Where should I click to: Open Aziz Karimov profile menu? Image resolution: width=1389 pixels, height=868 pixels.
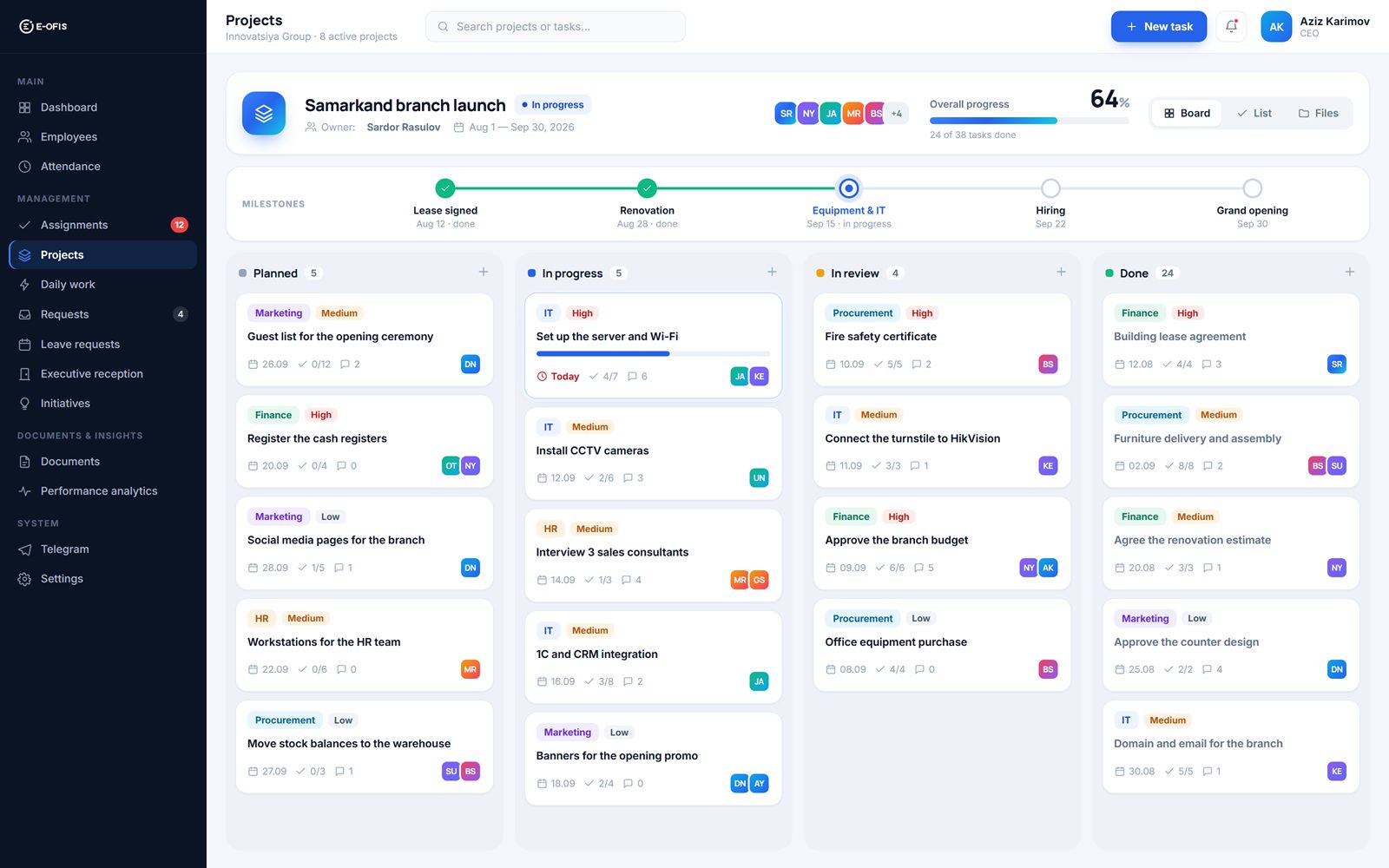coord(1315,27)
